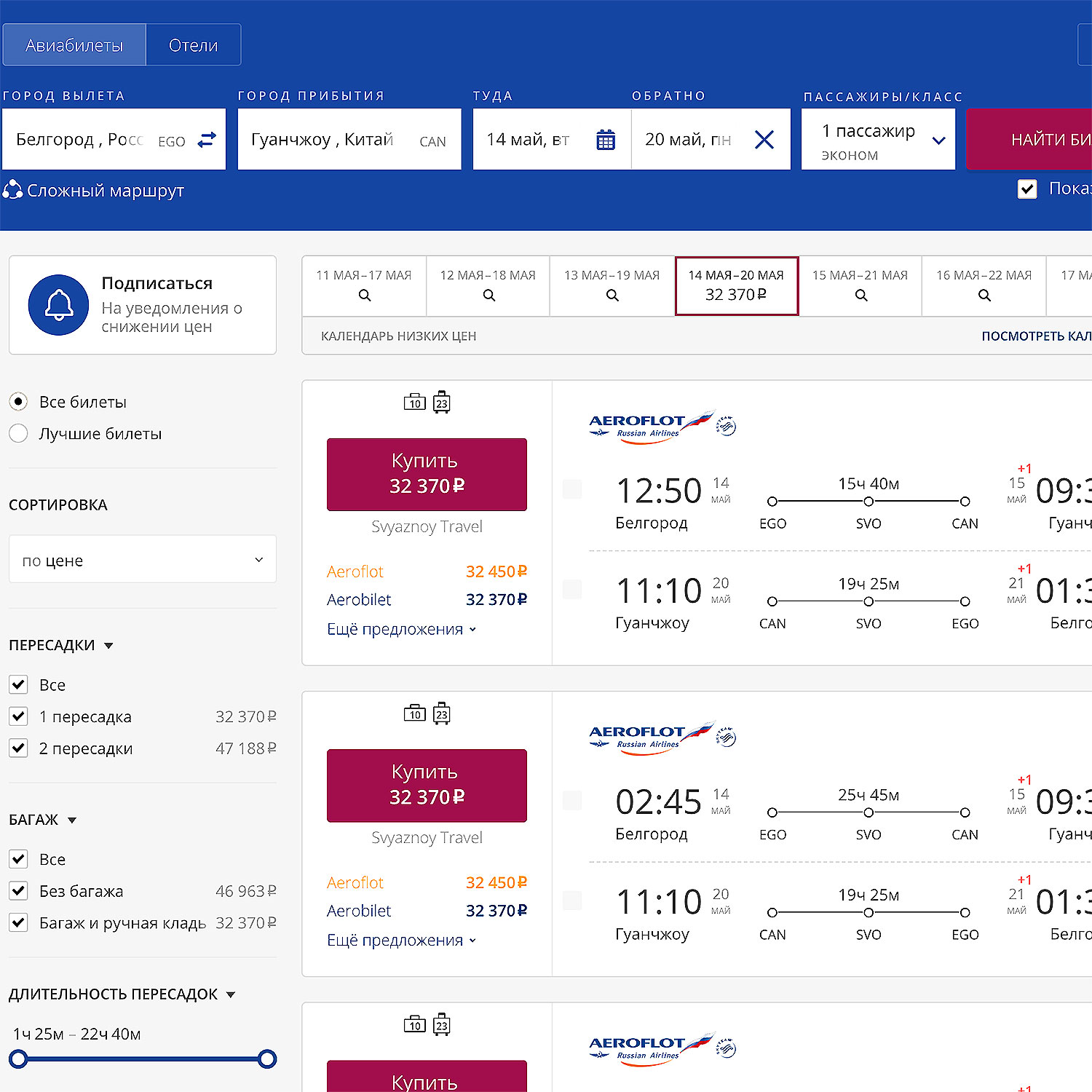This screenshot has width=1092, height=1092.
Task: Search prices for 12 МАЯ–18 МАЯ magnifier
Action: pos(489,296)
